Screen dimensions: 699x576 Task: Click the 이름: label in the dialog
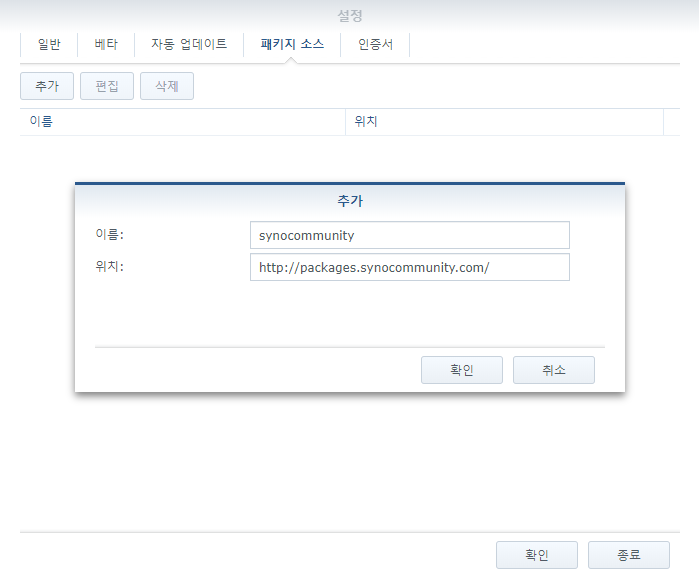click(x=110, y=234)
